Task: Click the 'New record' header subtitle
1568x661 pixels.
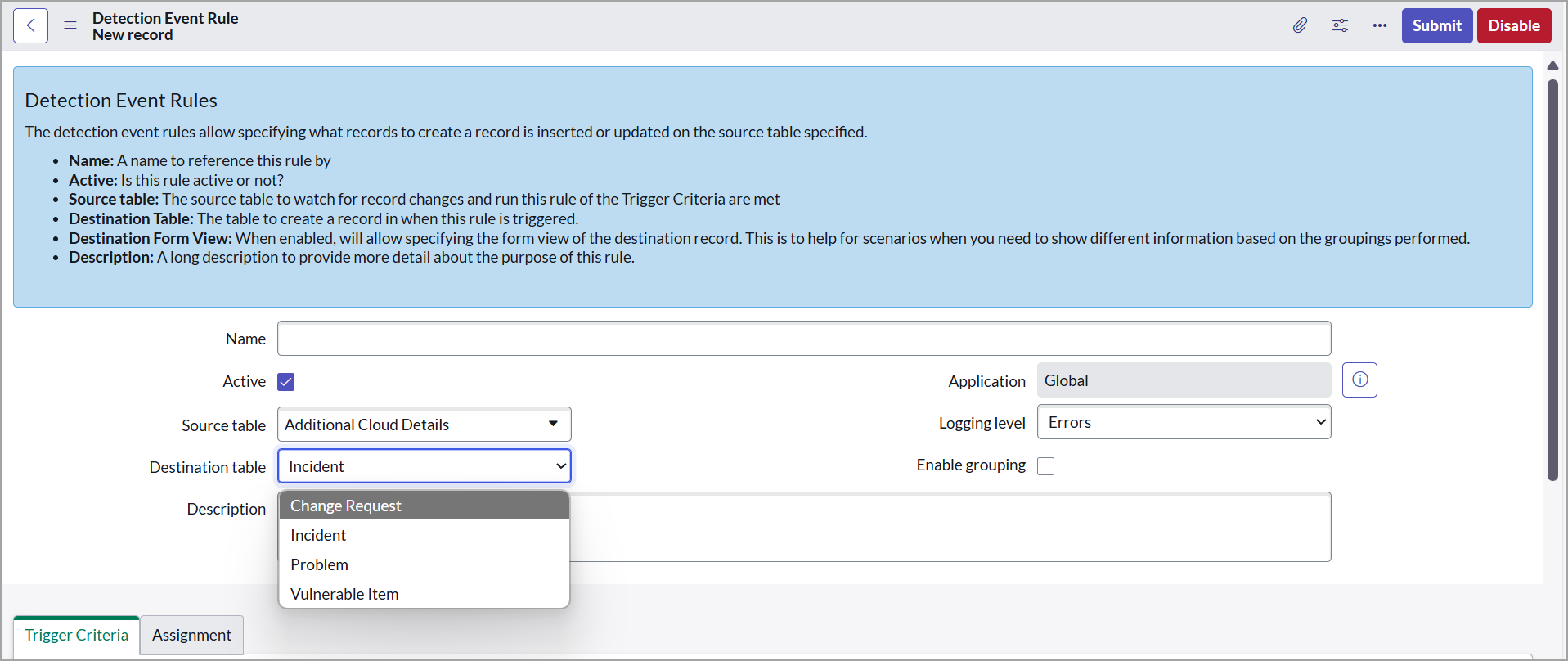Action: [x=133, y=34]
